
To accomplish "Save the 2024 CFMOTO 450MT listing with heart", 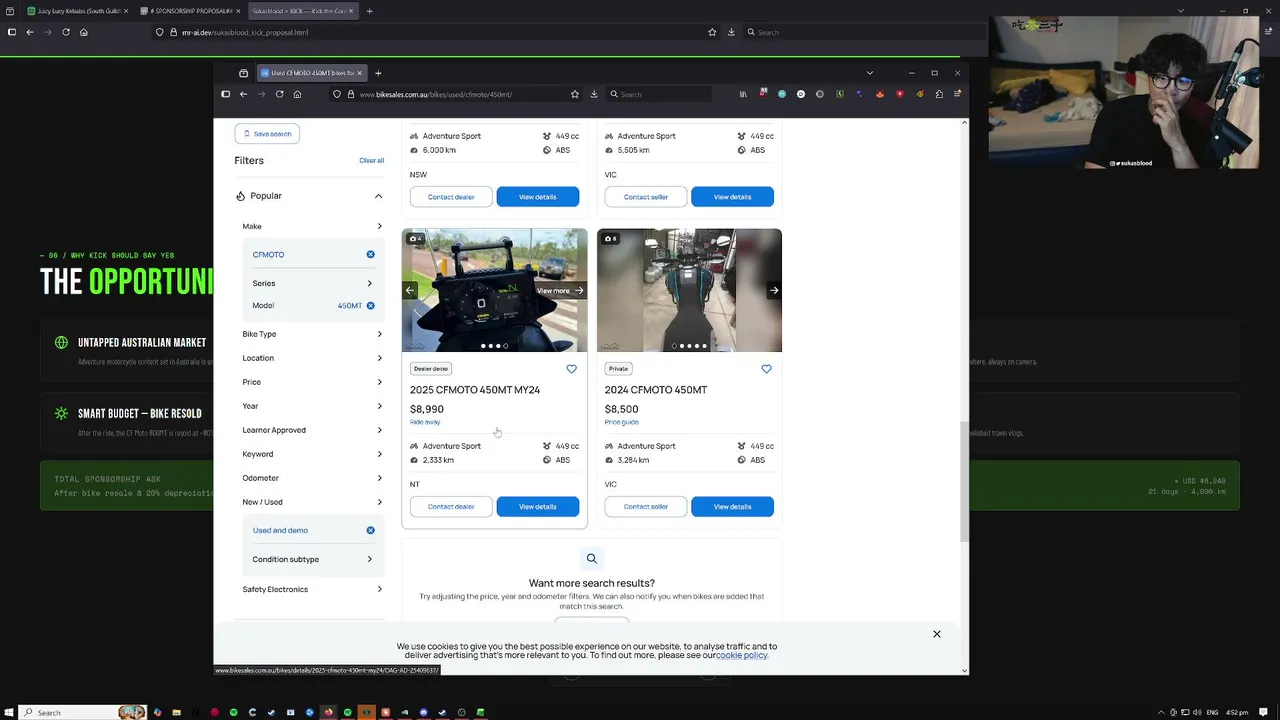I will tap(766, 369).
